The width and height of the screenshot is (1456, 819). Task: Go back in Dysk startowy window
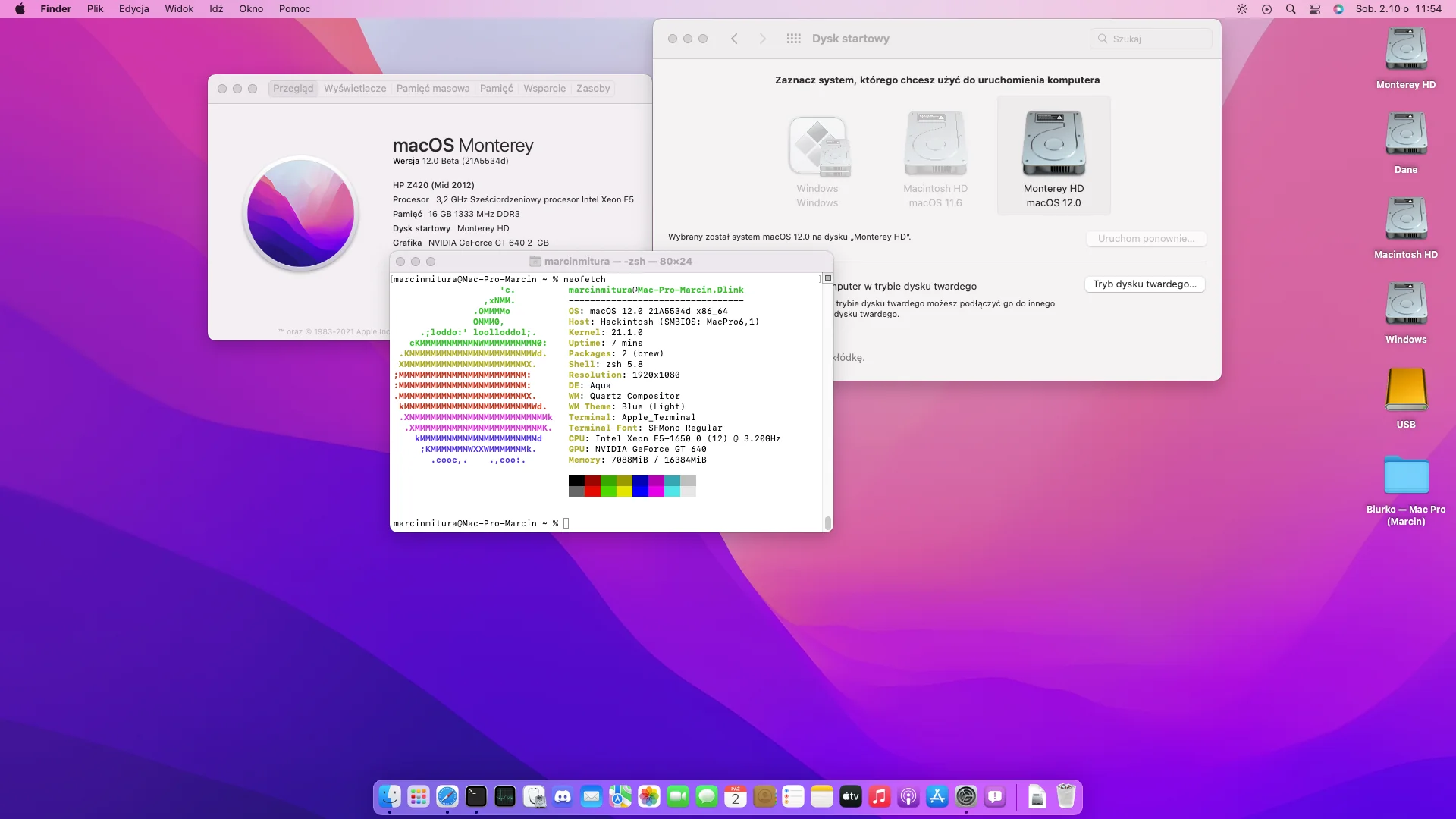(x=734, y=39)
